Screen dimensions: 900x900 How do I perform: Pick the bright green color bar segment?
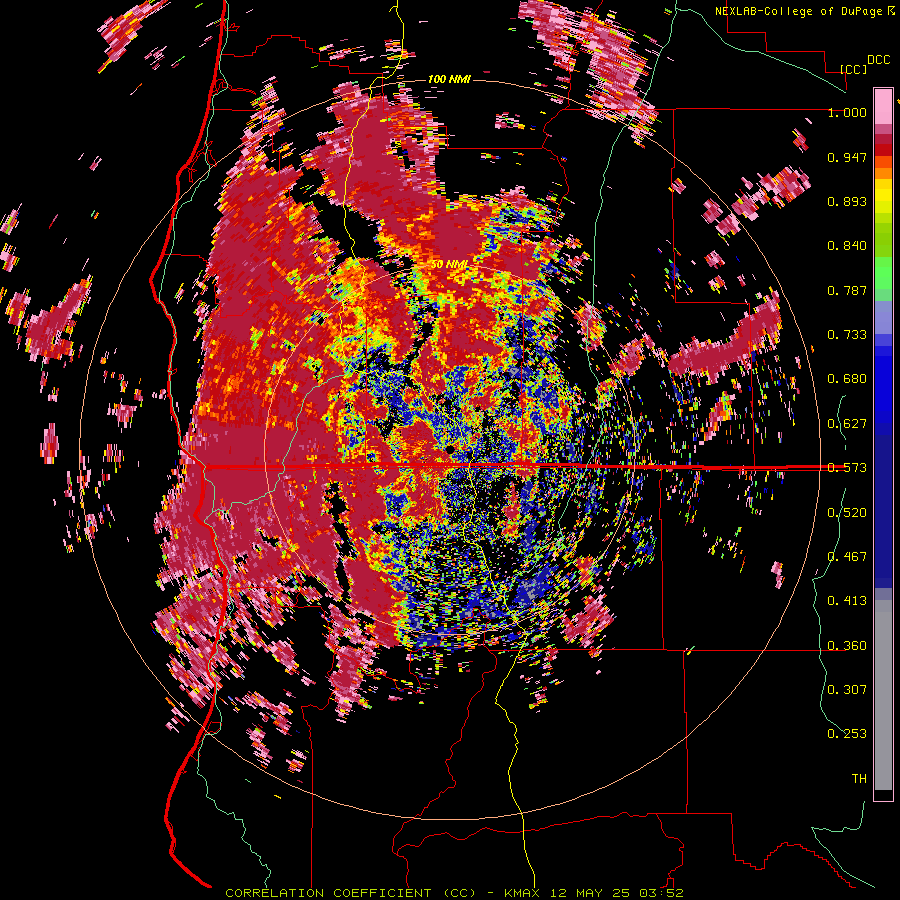883,273
